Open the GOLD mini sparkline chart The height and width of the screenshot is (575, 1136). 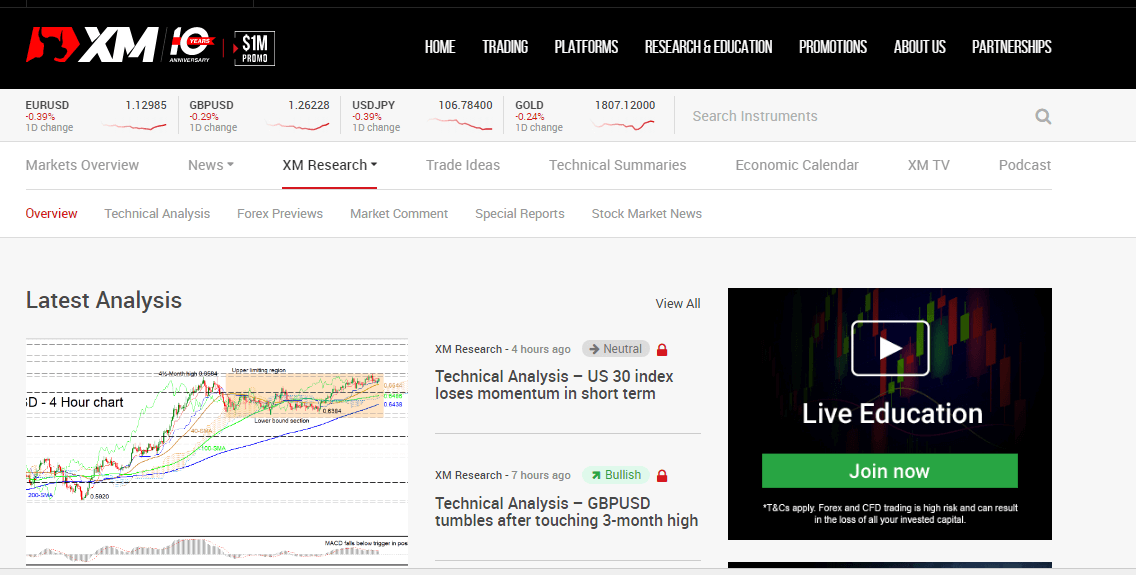click(x=623, y=125)
